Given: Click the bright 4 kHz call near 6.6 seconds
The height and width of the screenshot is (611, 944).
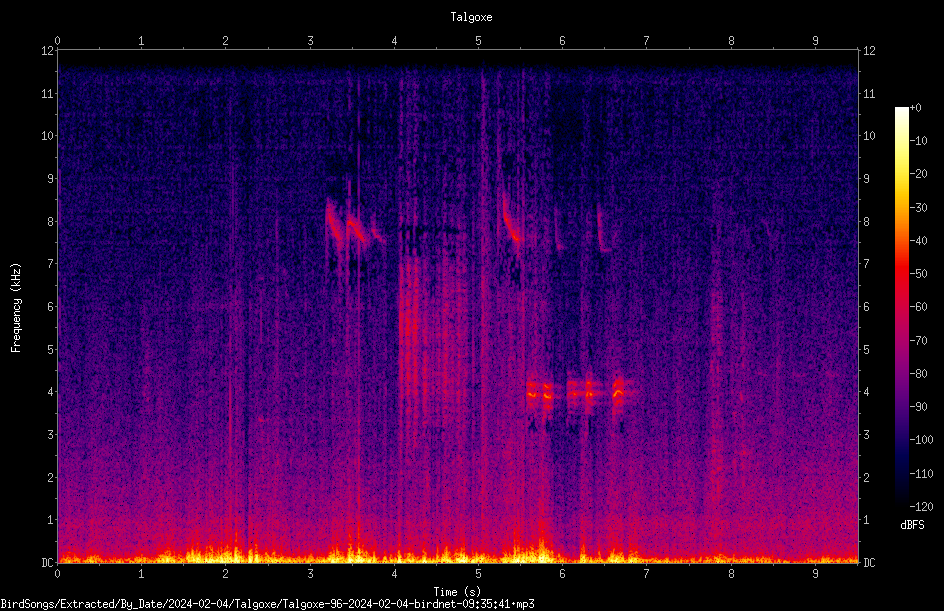Looking at the screenshot, I should click(x=618, y=394).
